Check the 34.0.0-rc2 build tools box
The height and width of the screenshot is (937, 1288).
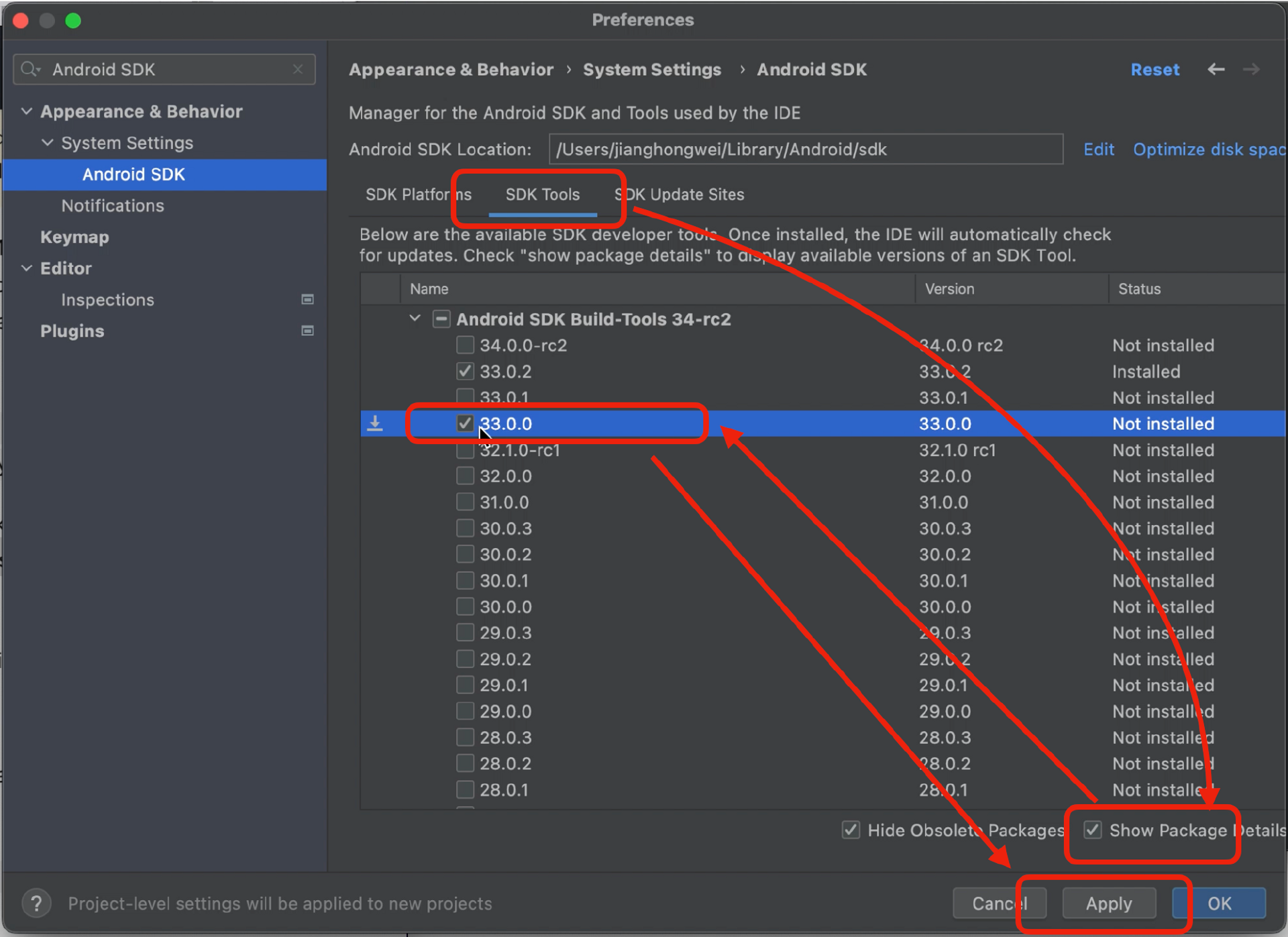point(465,345)
